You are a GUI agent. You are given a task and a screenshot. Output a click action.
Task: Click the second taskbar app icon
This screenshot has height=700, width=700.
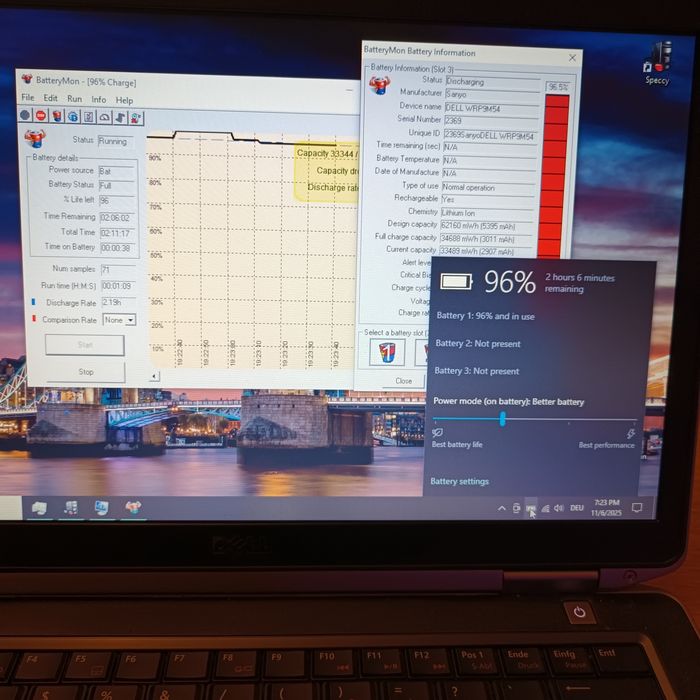point(71,508)
